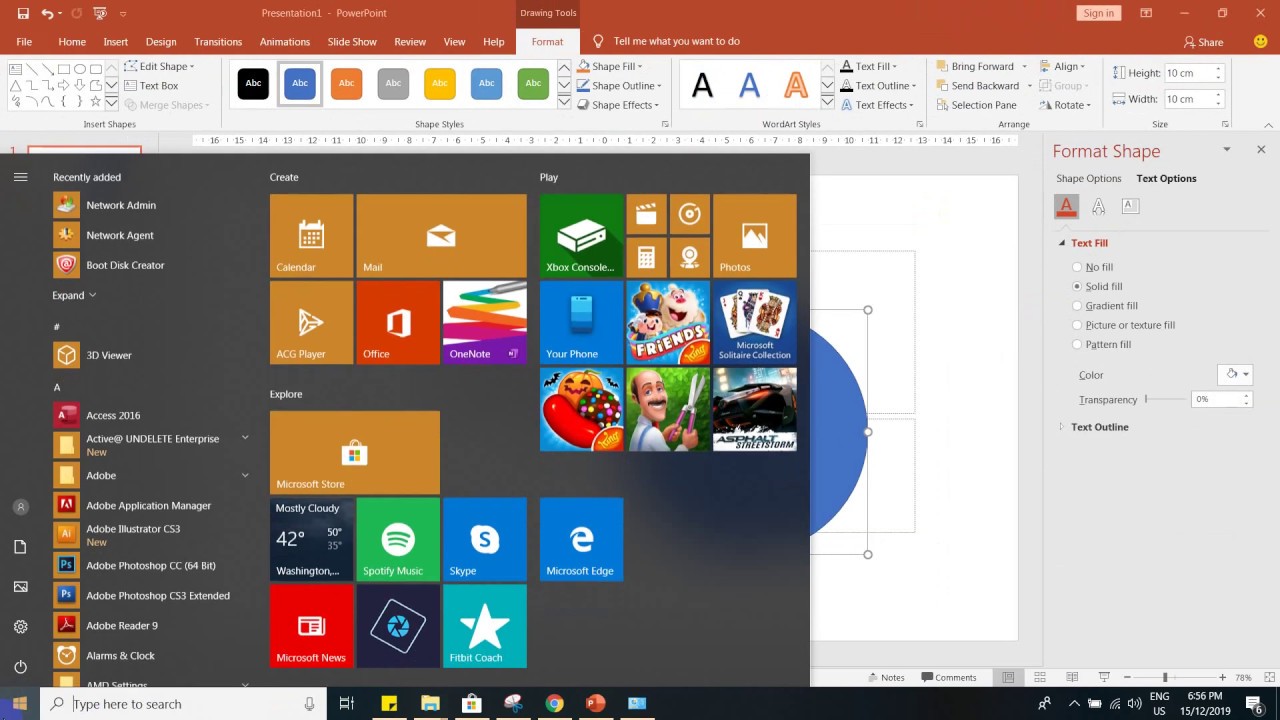Open the OneNote tile
1280x720 pixels.
tap(485, 322)
